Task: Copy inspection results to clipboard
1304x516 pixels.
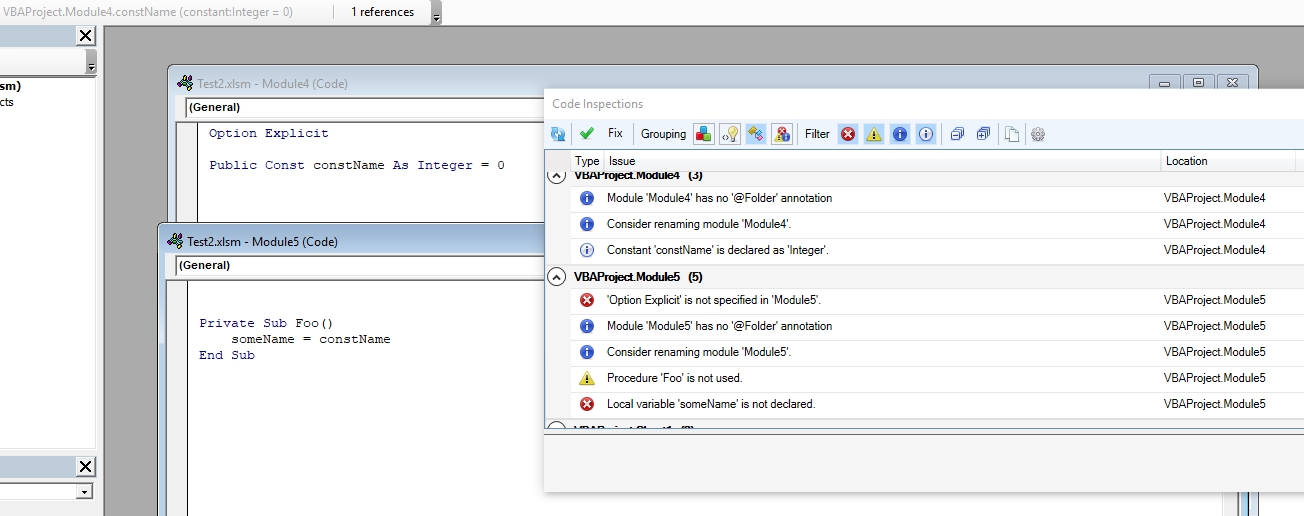Action: pos(1012,134)
